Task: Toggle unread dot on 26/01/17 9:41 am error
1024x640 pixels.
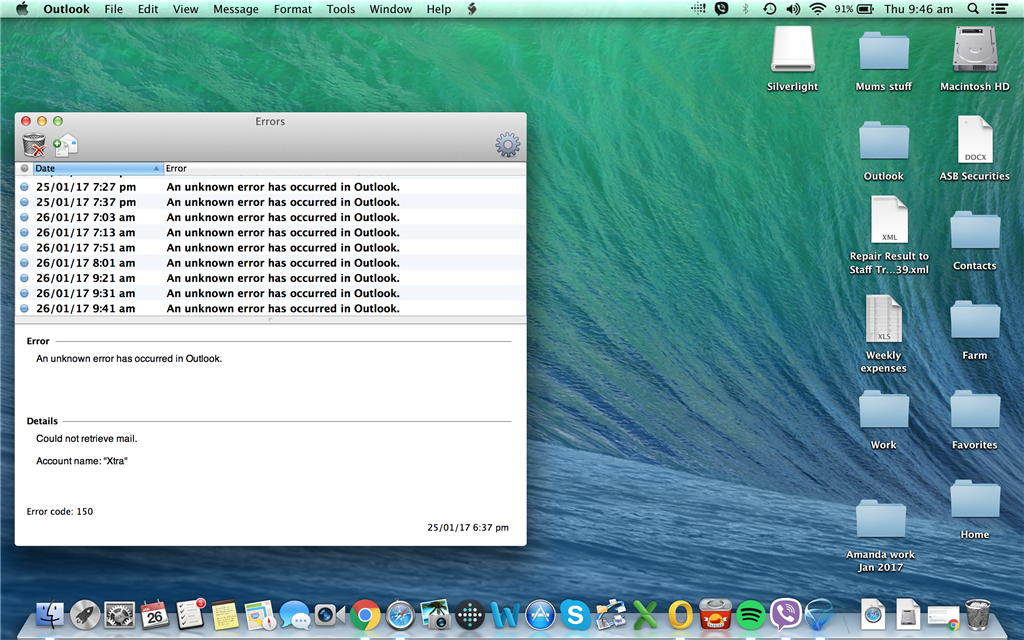Action: click(24, 308)
